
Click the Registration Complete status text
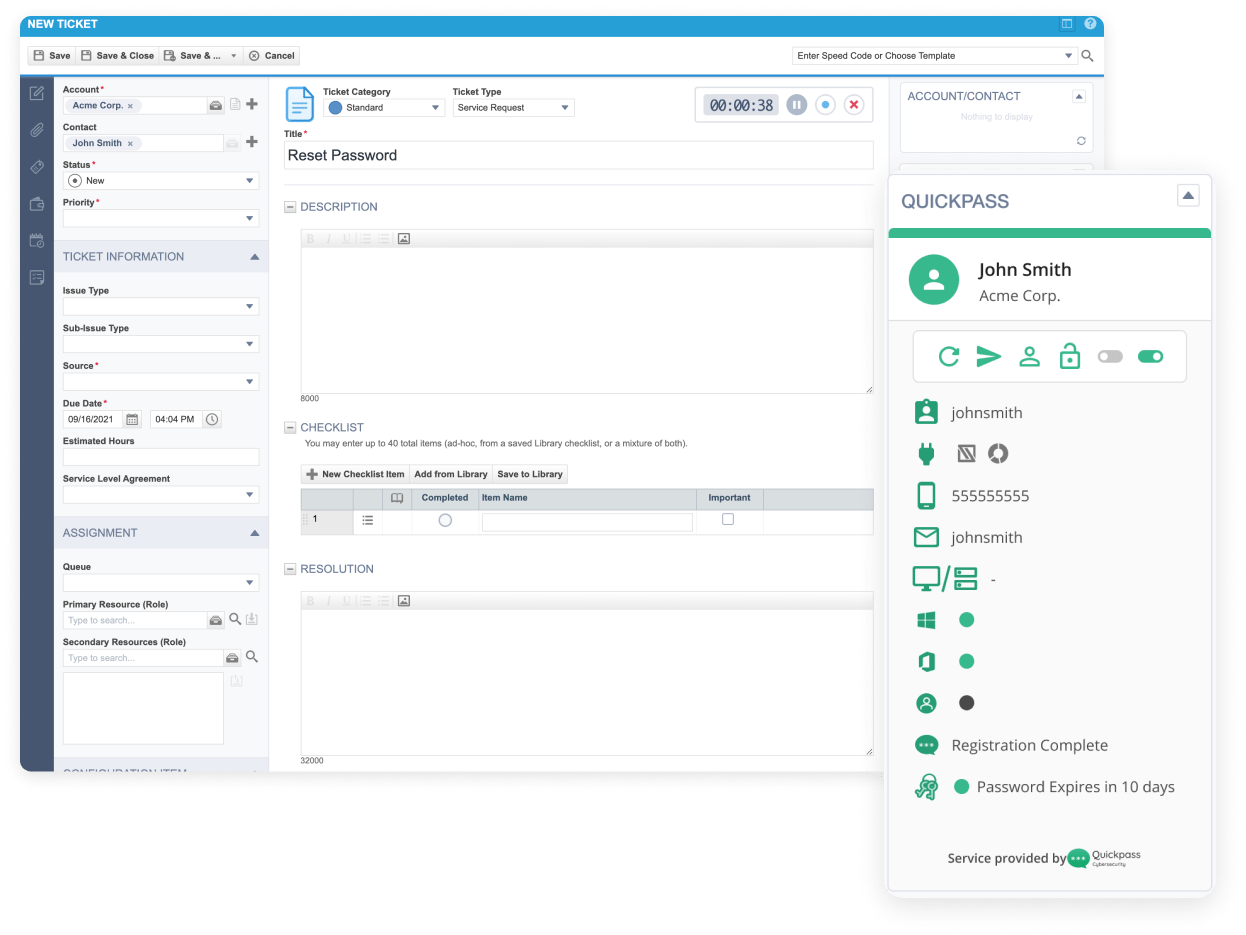[1030, 745]
